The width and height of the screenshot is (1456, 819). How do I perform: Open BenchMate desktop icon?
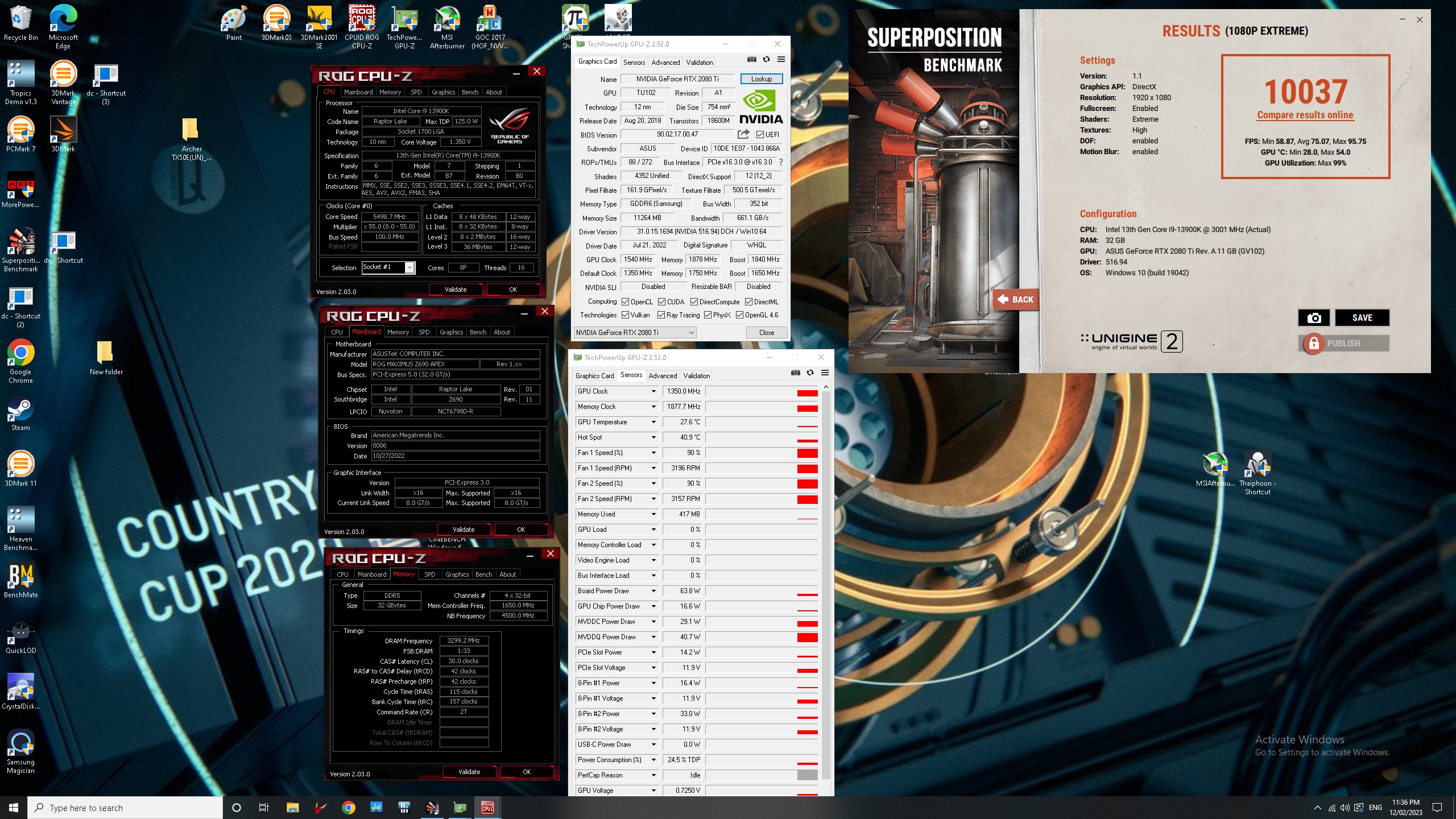20,580
